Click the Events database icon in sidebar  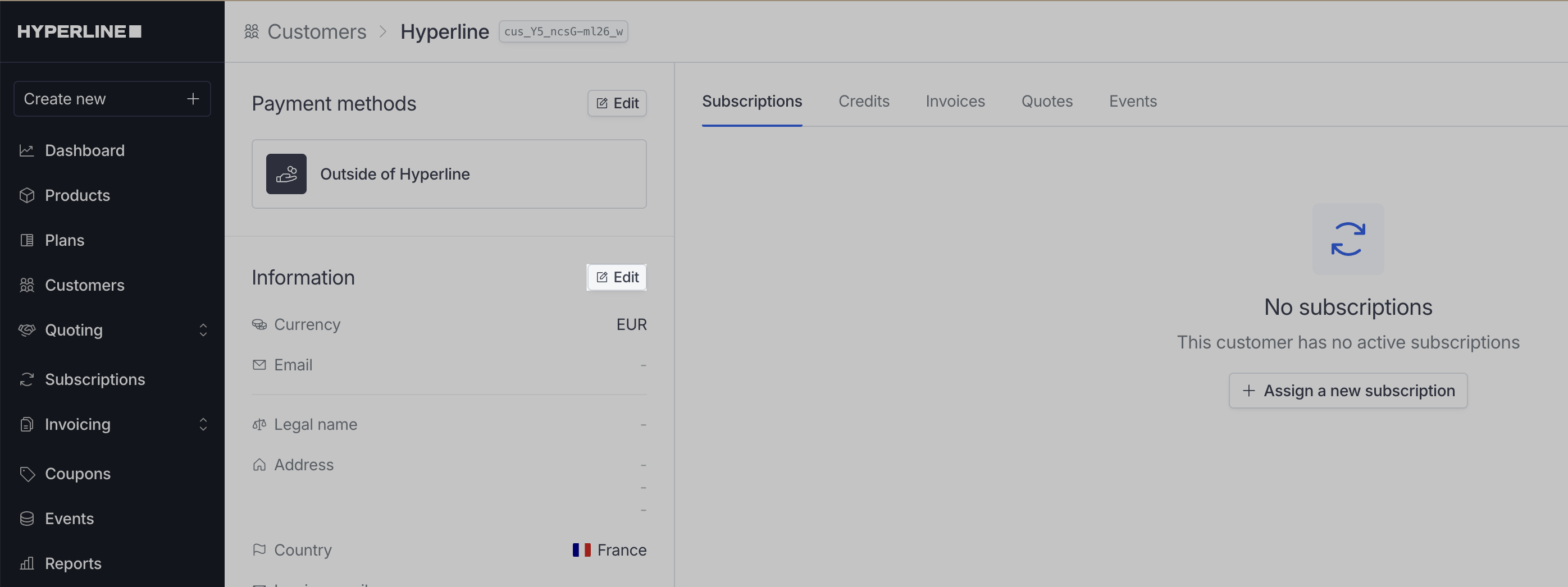[27, 519]
